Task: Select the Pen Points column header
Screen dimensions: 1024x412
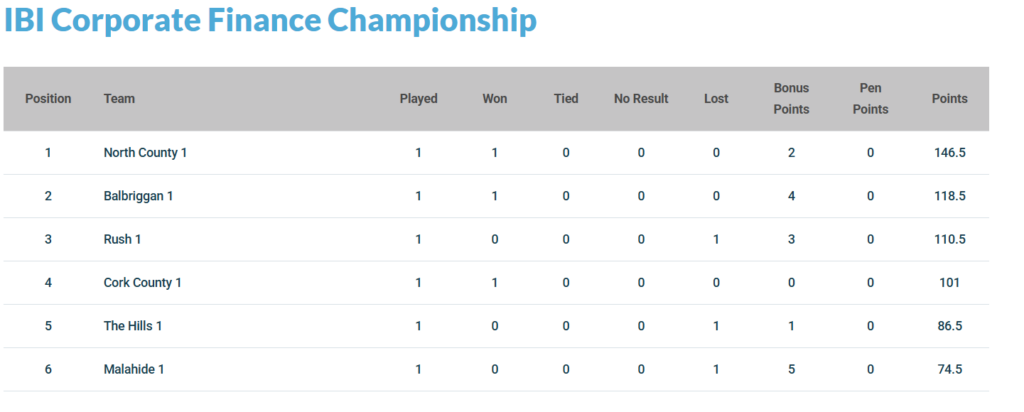Action: 870,99
